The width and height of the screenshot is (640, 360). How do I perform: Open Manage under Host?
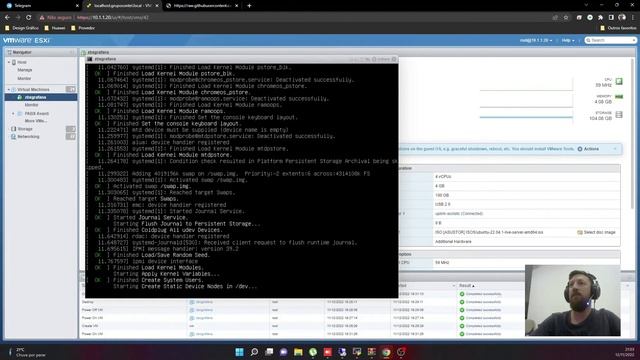point(24,70)
